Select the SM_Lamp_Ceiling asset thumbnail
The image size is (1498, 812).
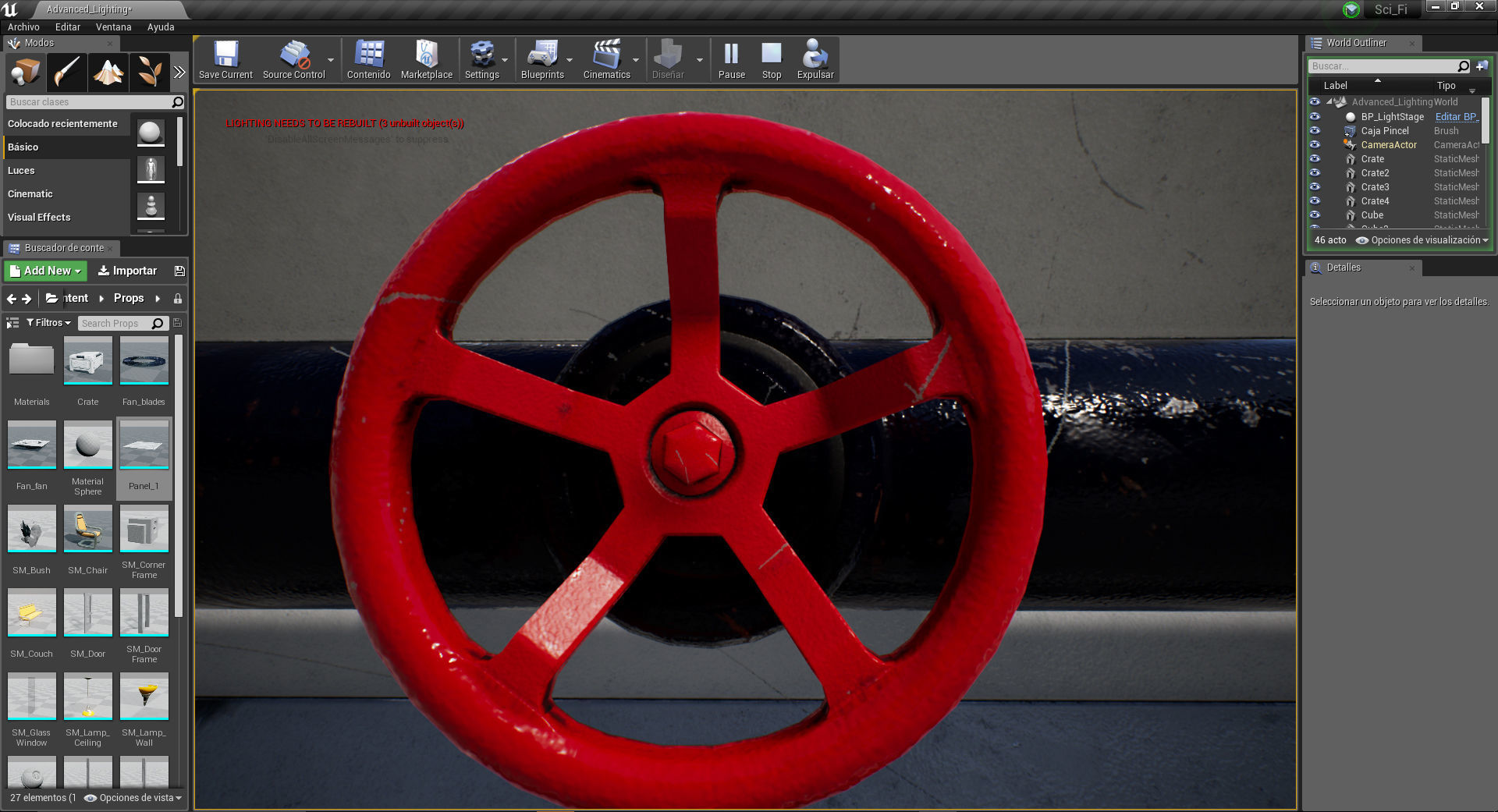[x=88, y=697]
